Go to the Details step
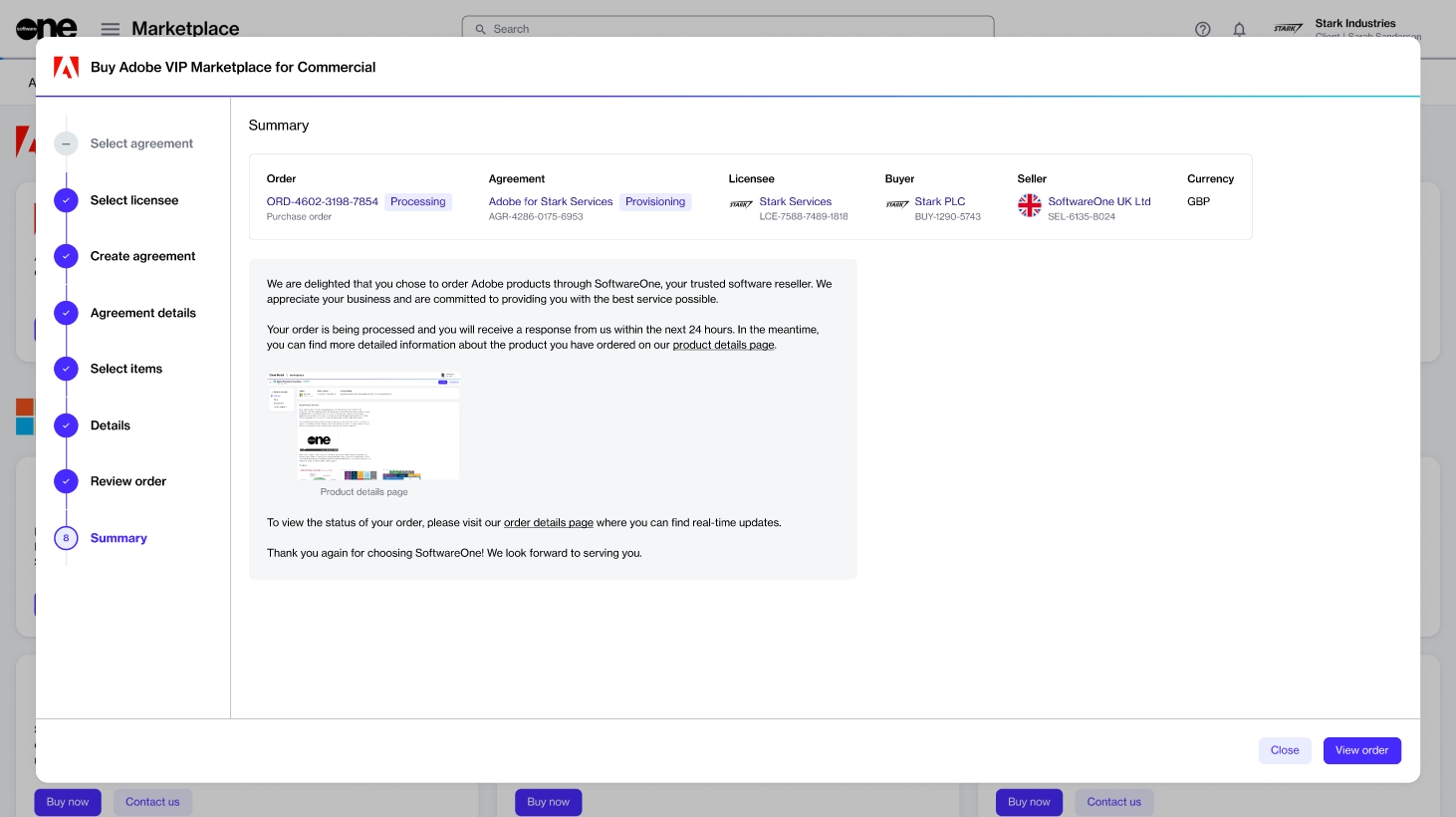1456x817 pixels. [111, 425]
